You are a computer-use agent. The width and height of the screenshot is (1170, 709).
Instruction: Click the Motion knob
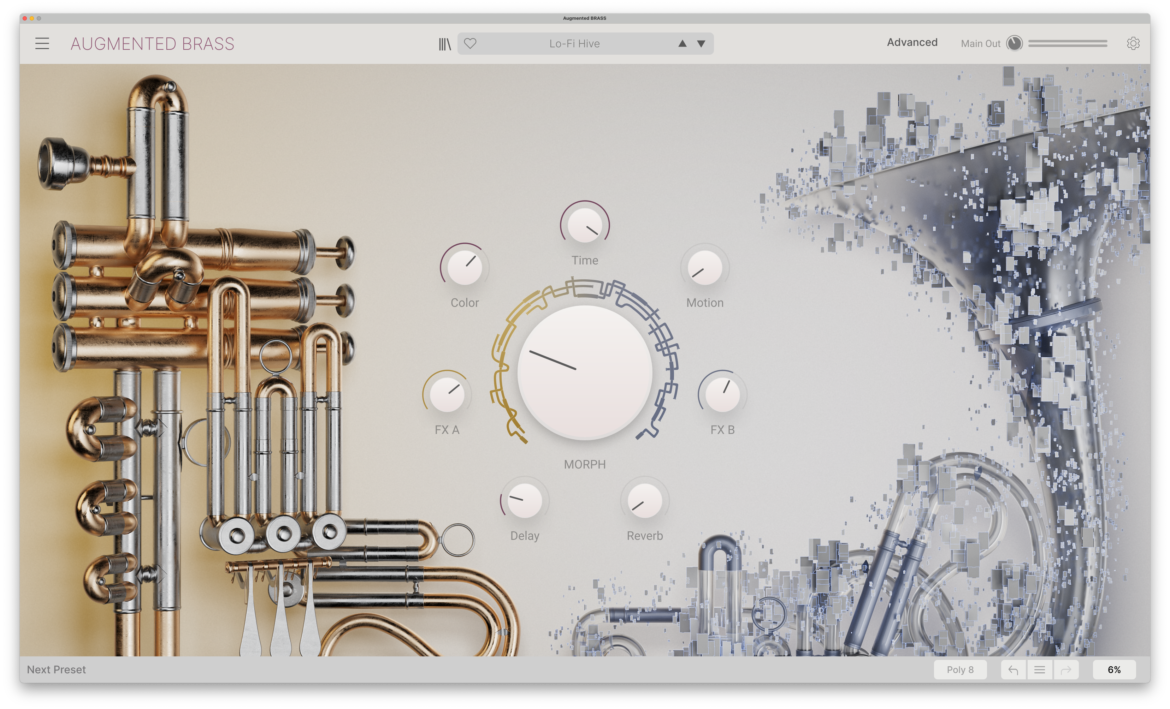pyautogui.click(x=705, y=268)
